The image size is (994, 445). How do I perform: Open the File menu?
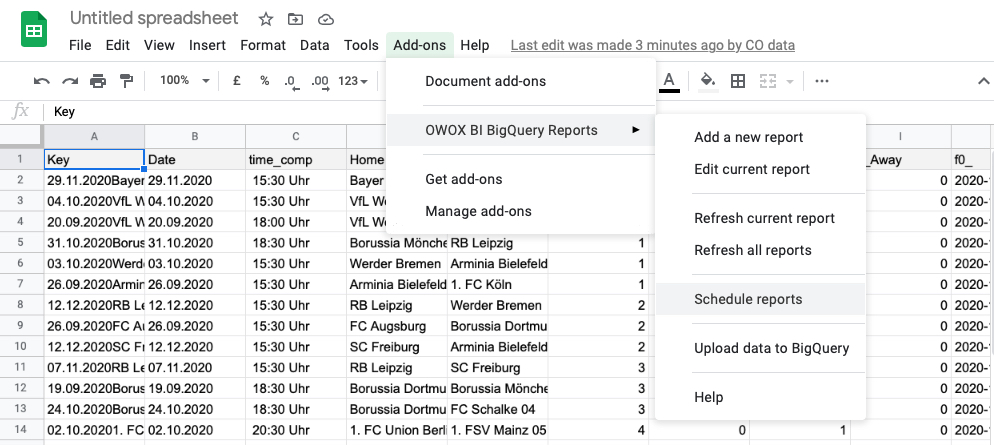(x=80, y=45)
